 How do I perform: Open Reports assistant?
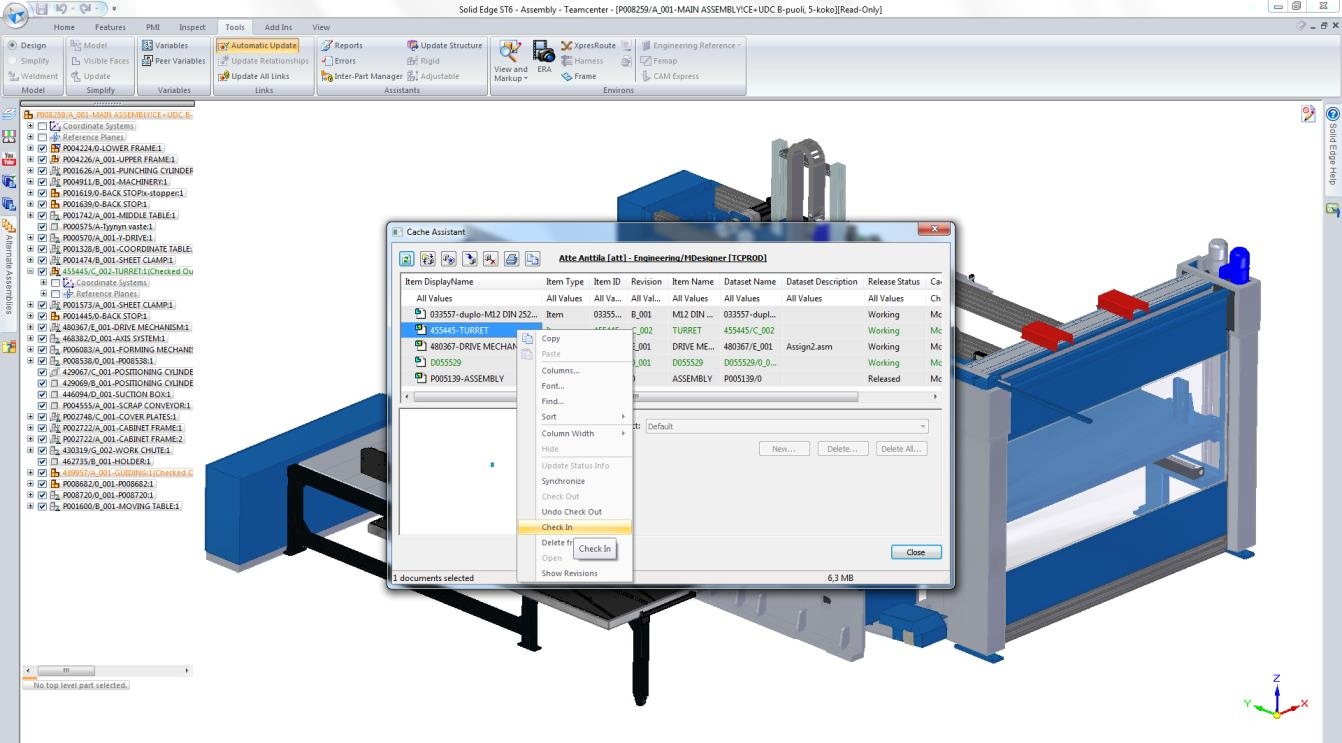coord(342,45)
